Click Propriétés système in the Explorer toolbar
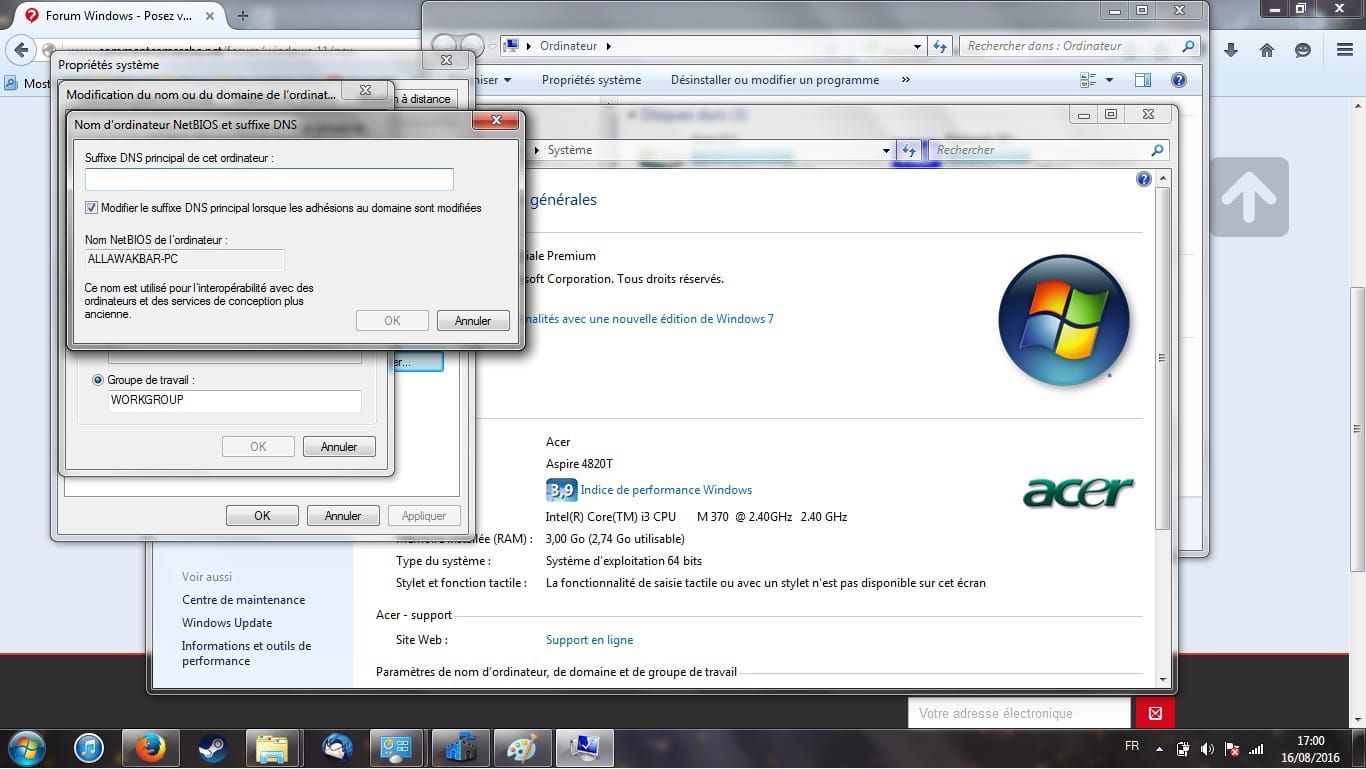The width and height of the screenshot is (1366, 769). pyautogui.click(x=591, y=80)
